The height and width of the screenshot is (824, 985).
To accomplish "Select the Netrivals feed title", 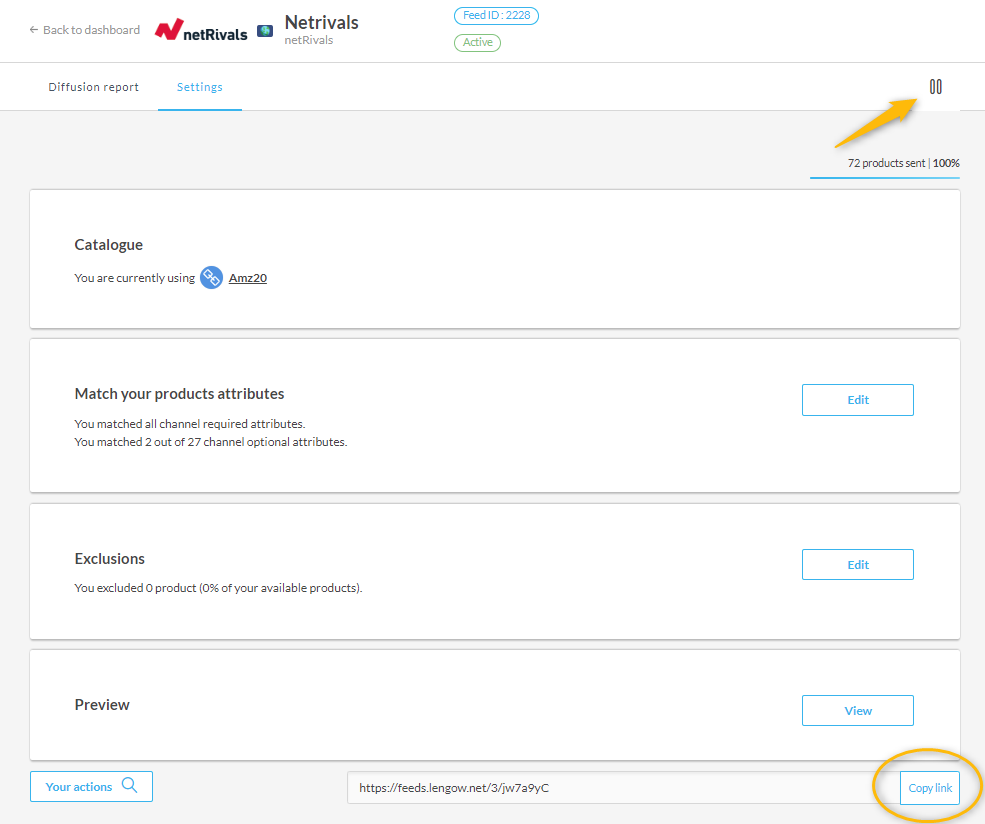I will coord(321,22).
